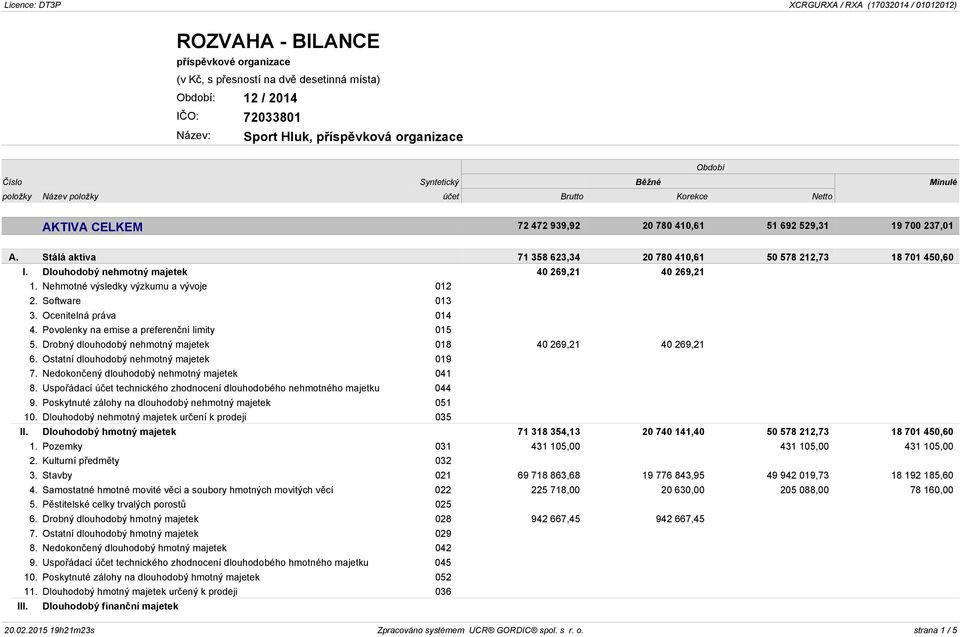Click 'Dlouhodobý hmotný majetek určený k prodeji'
Screen dimensions: 960x637
tap(140, 592)
